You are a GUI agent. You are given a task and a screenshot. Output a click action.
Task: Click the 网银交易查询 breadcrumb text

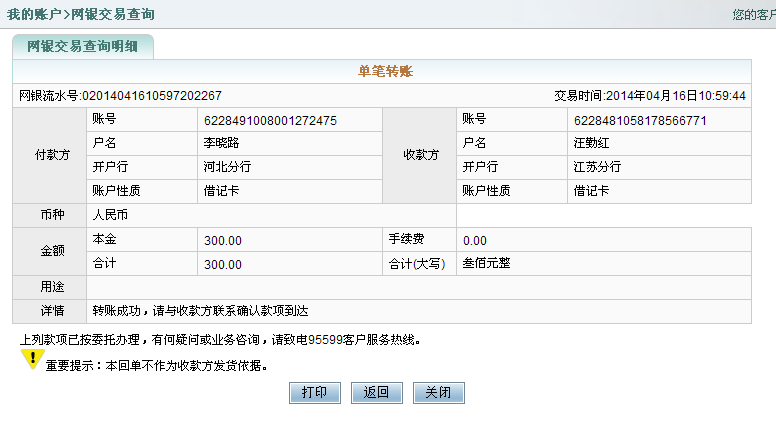[x=113, y=14]
